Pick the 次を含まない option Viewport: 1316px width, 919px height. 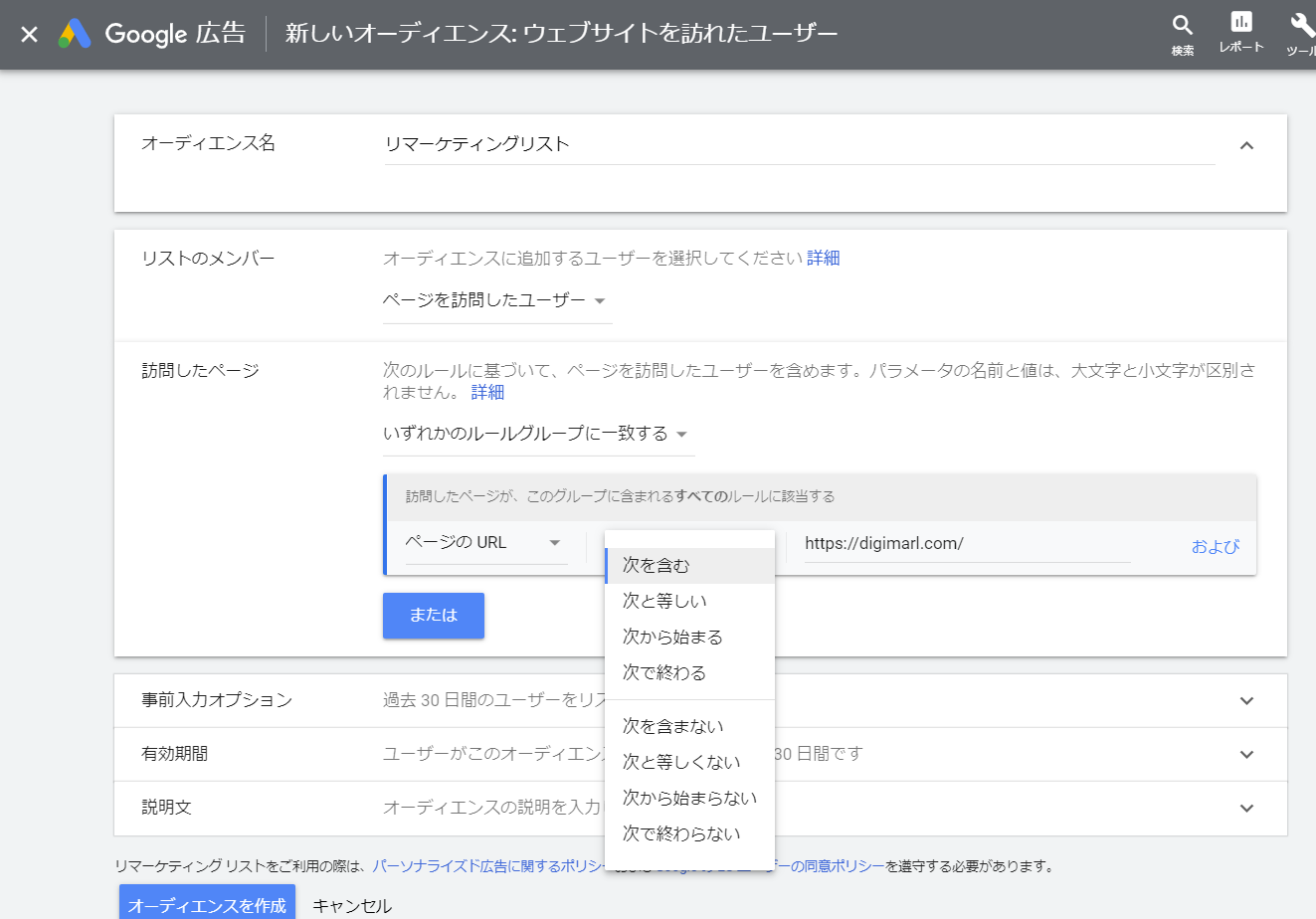(x=689, y=727)
